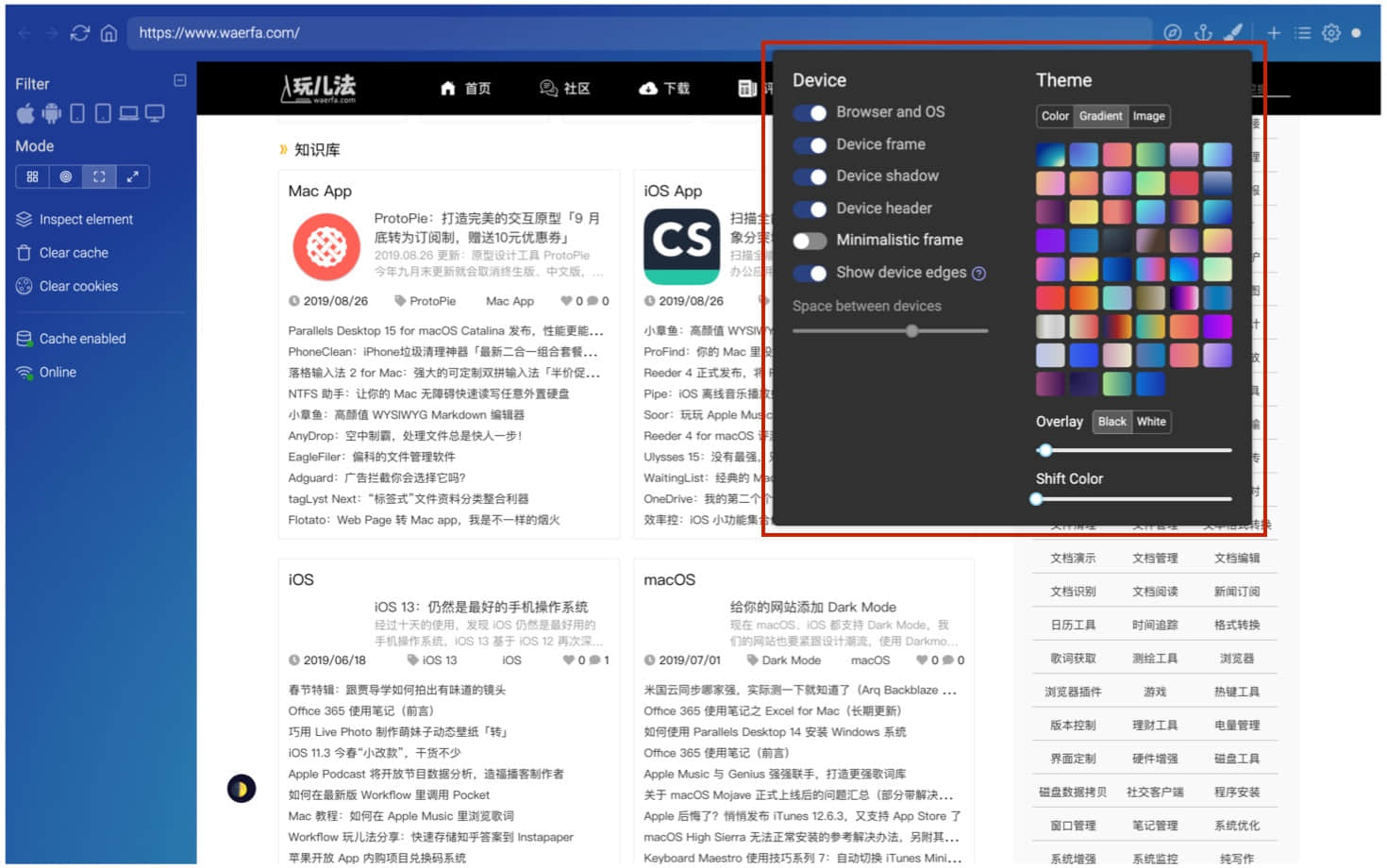Switch Theme to the Color tab

click(x=1055, y=116)
